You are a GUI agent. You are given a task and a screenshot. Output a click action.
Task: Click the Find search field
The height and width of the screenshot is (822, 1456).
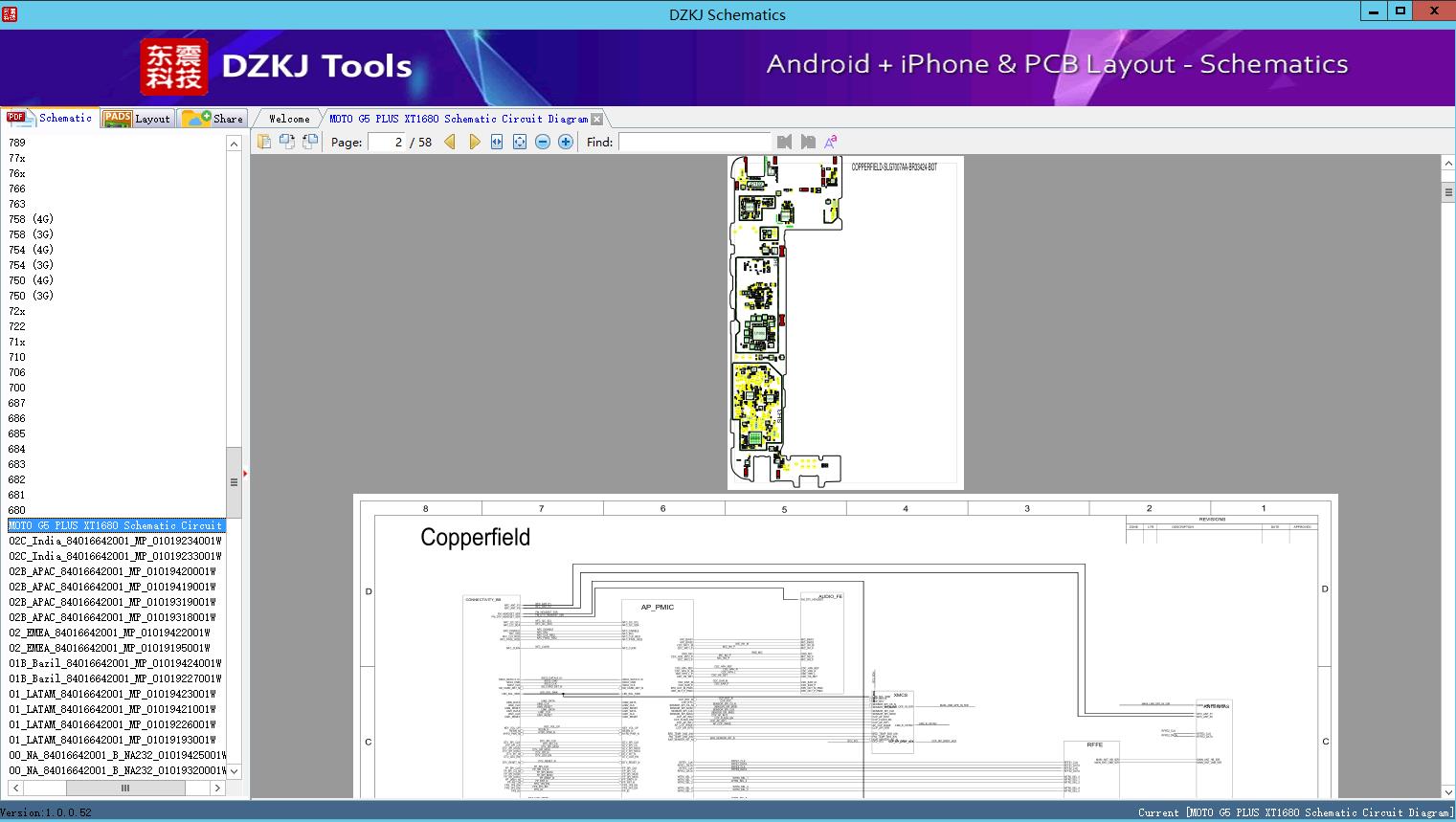[695, 142]
